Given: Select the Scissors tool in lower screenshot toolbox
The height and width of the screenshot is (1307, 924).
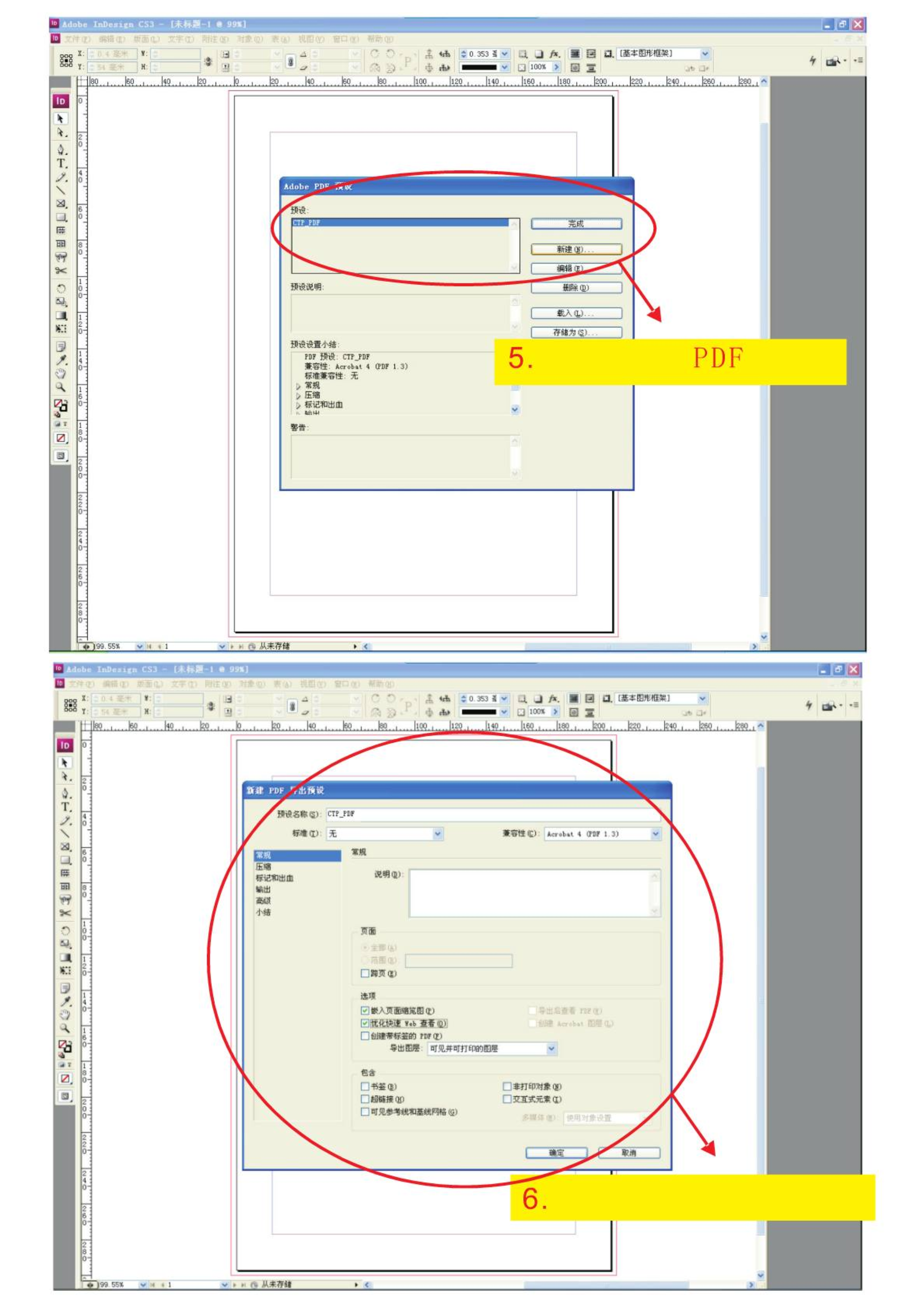Looking at the screenshot, I should click(64, 913).
